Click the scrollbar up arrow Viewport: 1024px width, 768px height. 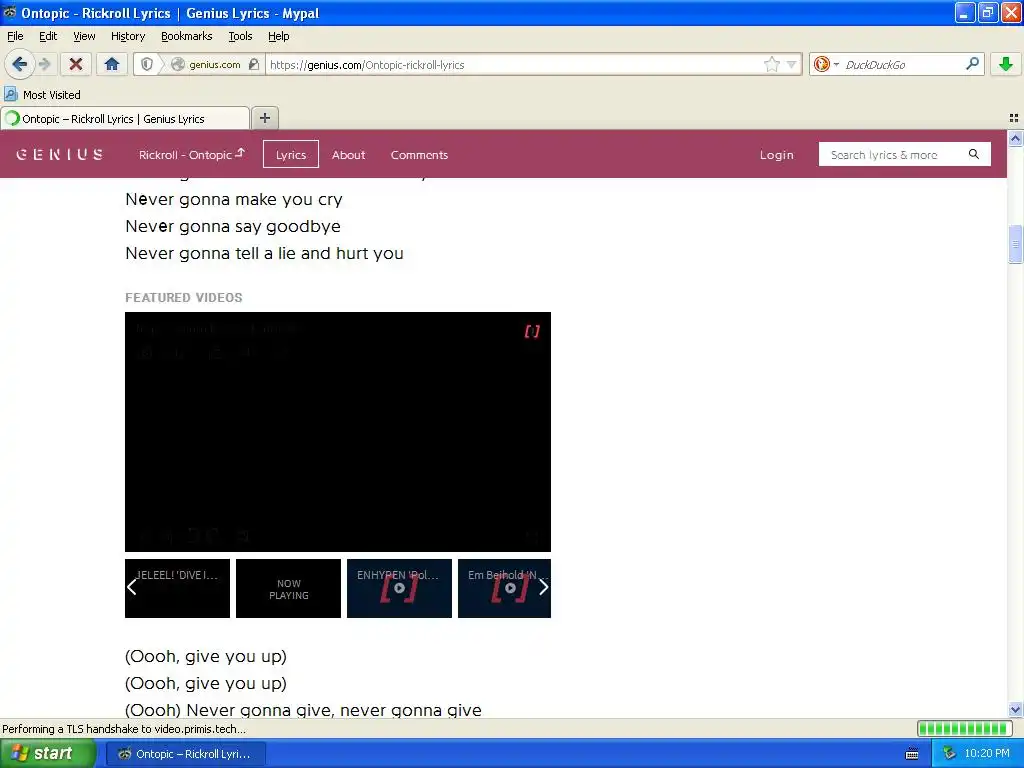[x=1015, y=138]
